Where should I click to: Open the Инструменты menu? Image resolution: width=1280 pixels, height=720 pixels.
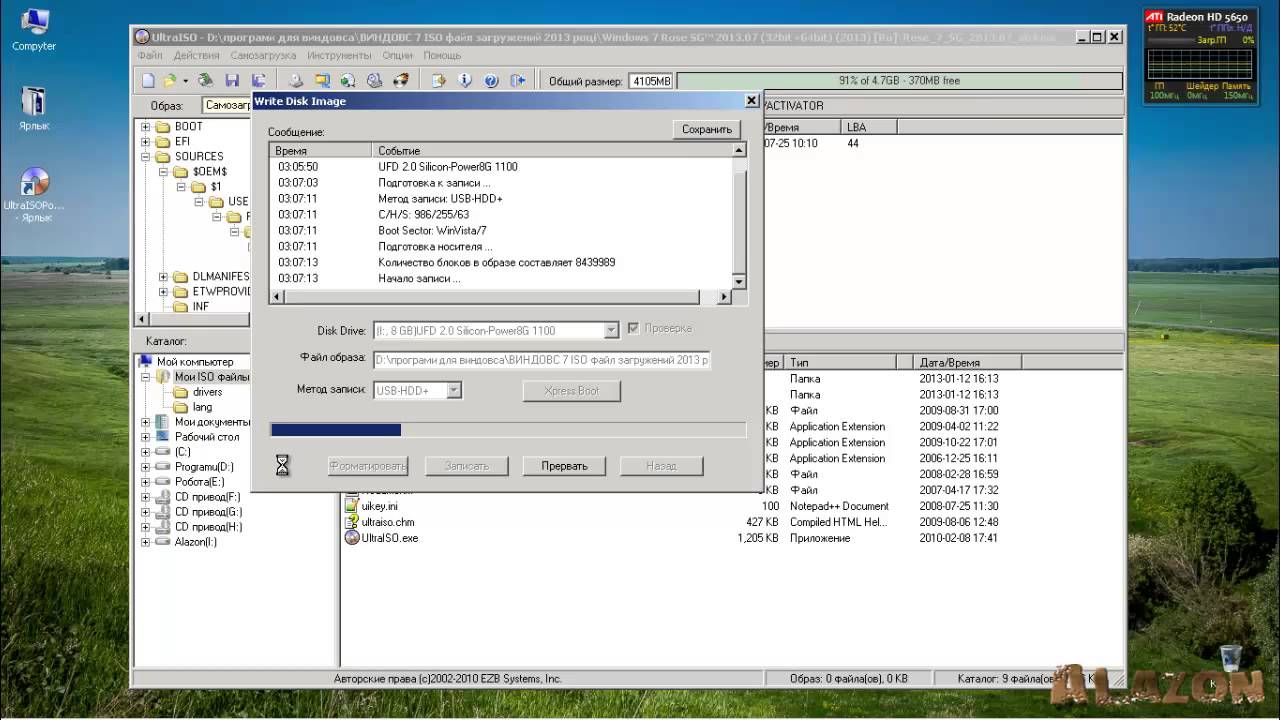(x=340, y=56)
